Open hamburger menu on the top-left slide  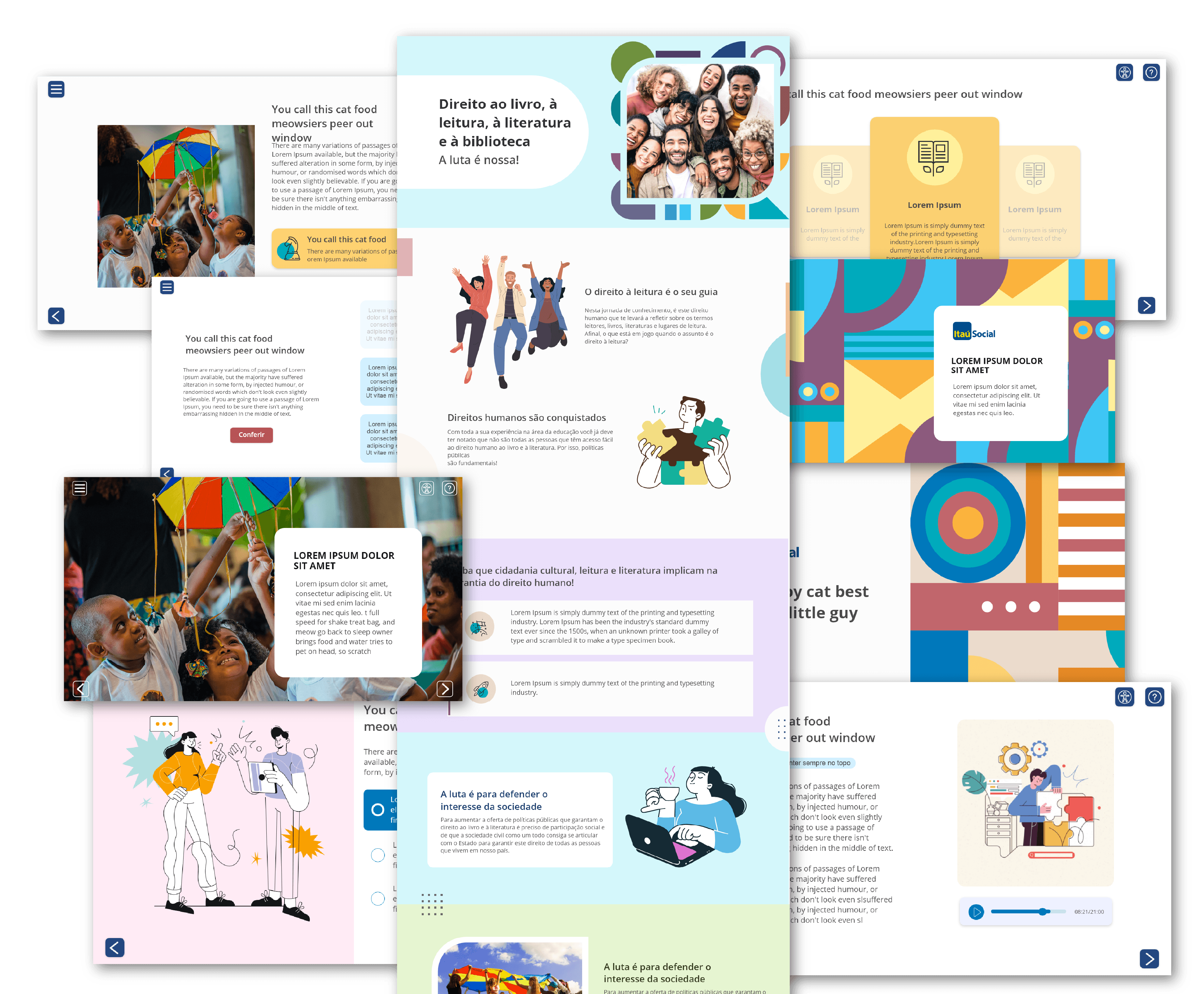point(56,89)
